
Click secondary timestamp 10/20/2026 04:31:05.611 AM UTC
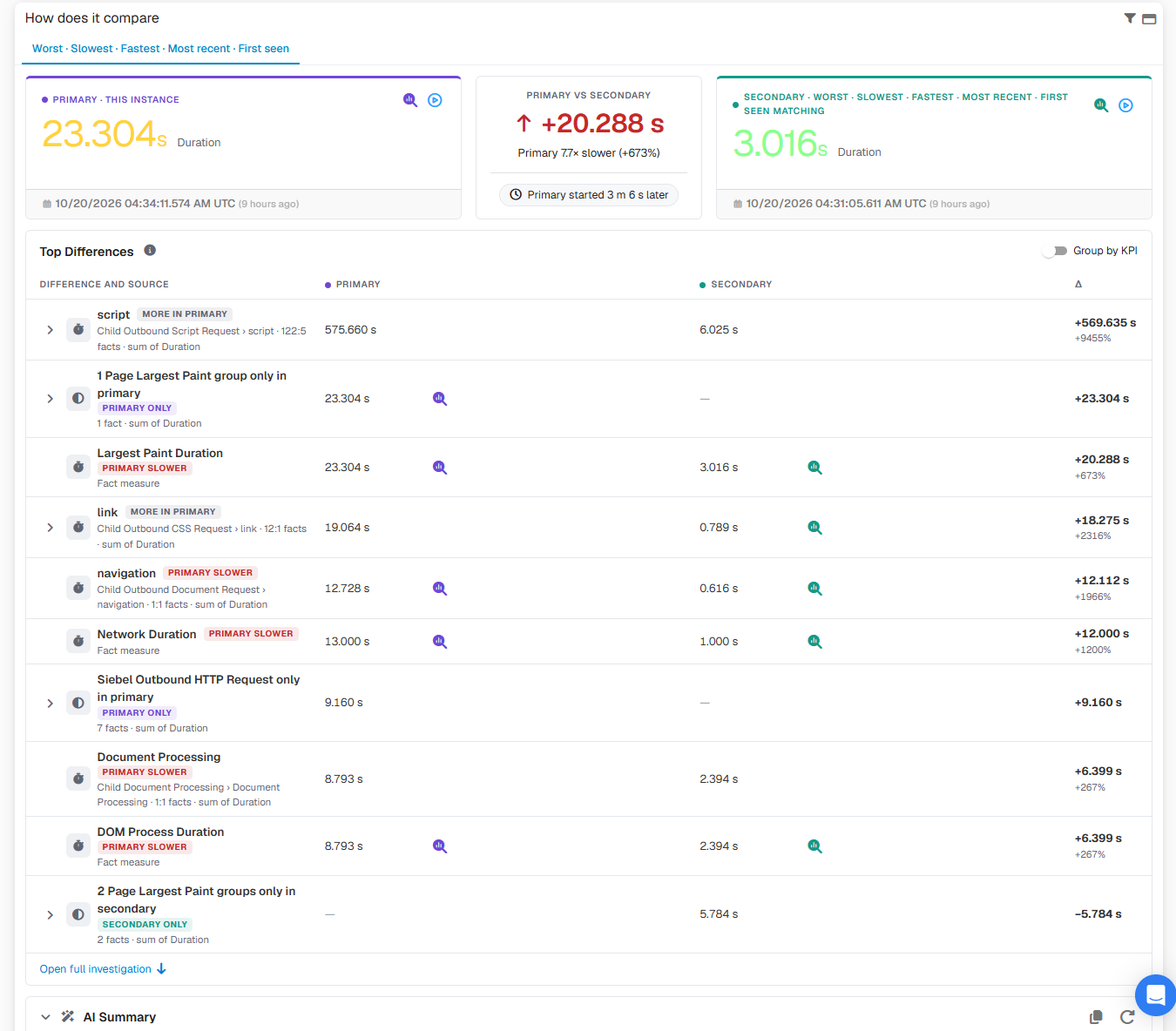(x=835, y=204)
